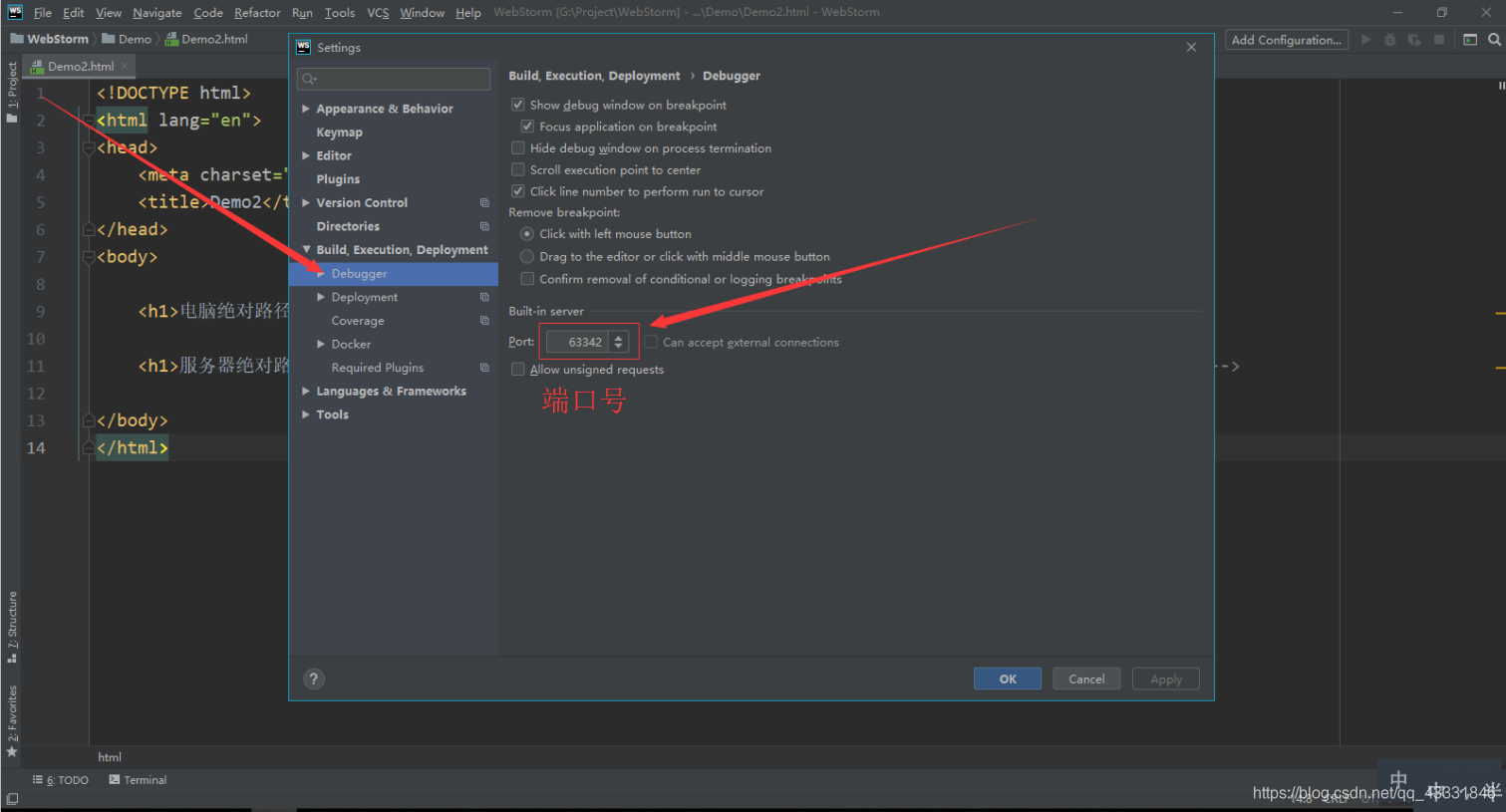
Task: Expand Appearance & Behavior settings section
Action: (x=306, y=109)
